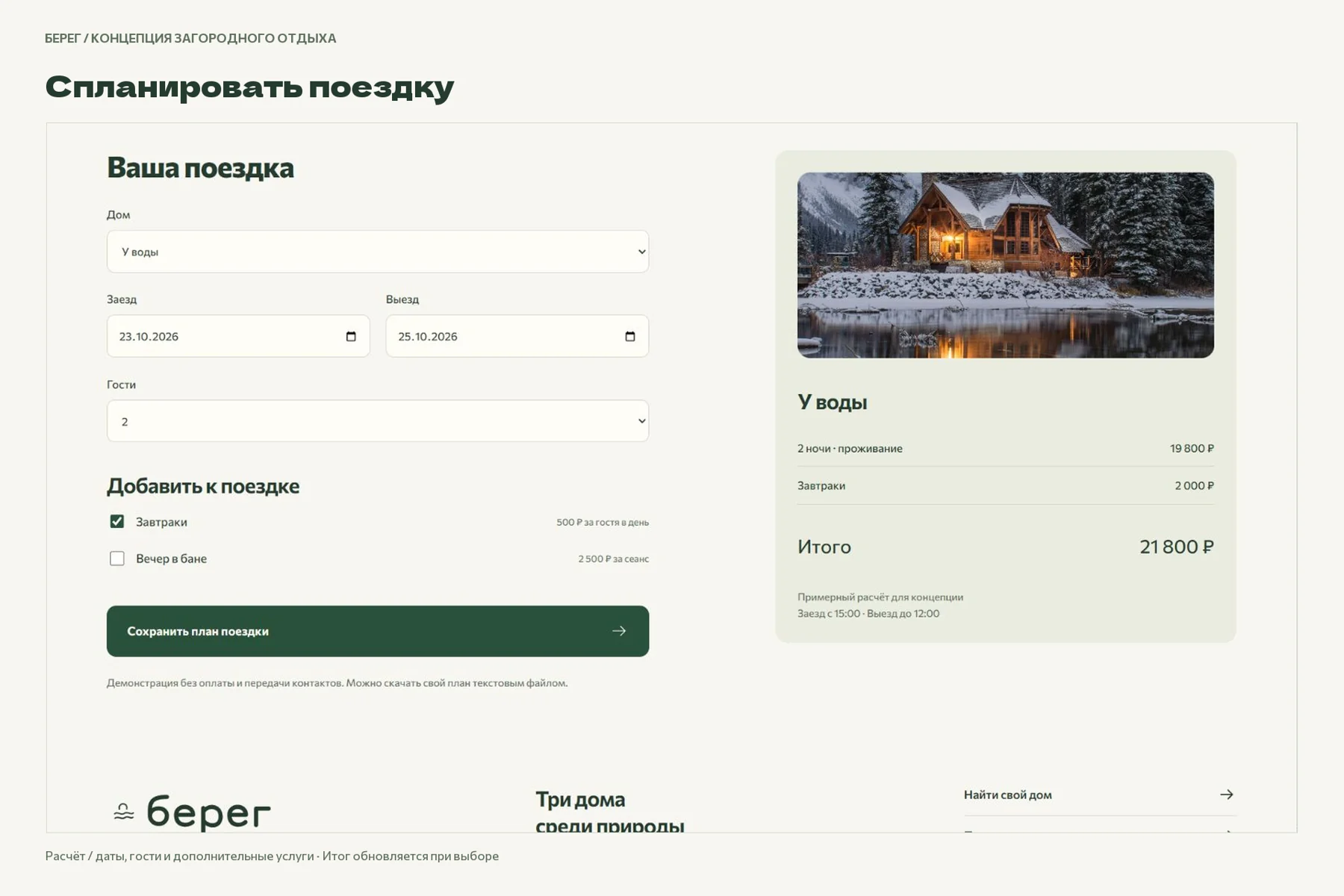Uncheck the Завтраки checkbox
This screenshot has height=896, width=1344.
pos(117,521)
